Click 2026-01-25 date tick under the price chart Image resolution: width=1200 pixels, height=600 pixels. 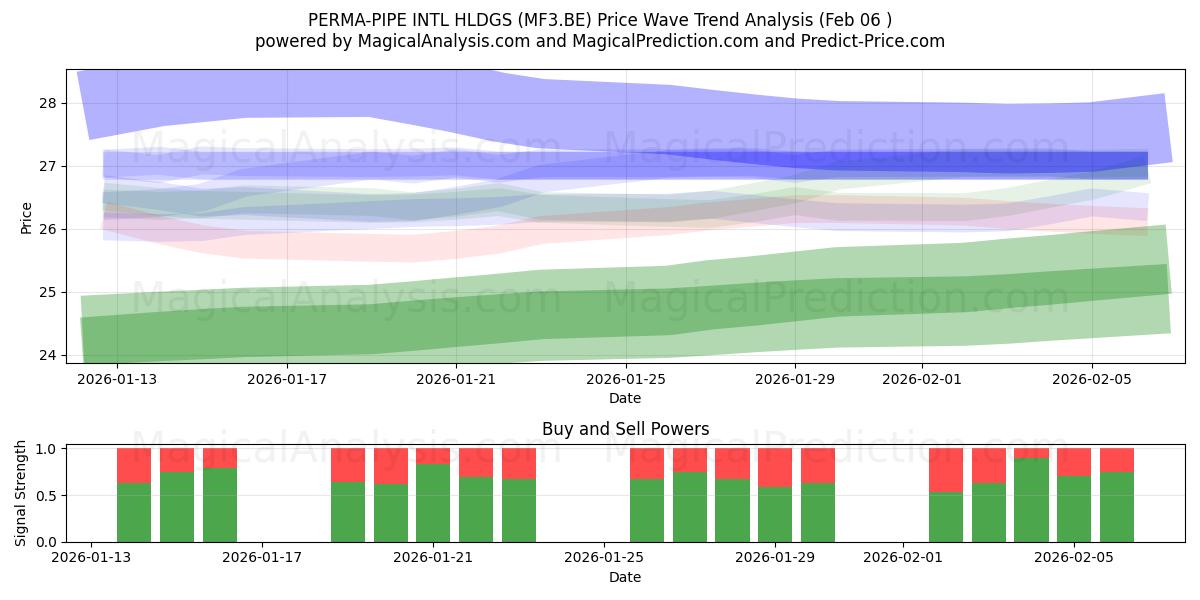[x=626, y=379]
